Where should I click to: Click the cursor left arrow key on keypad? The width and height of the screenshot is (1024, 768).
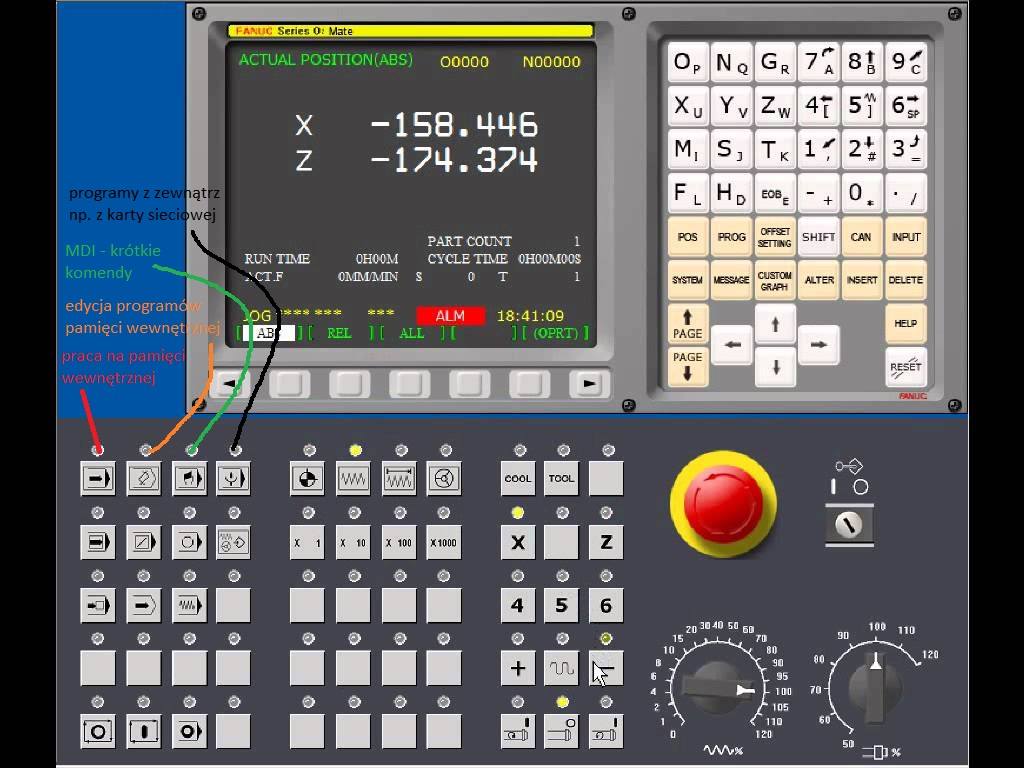(732, 345)
